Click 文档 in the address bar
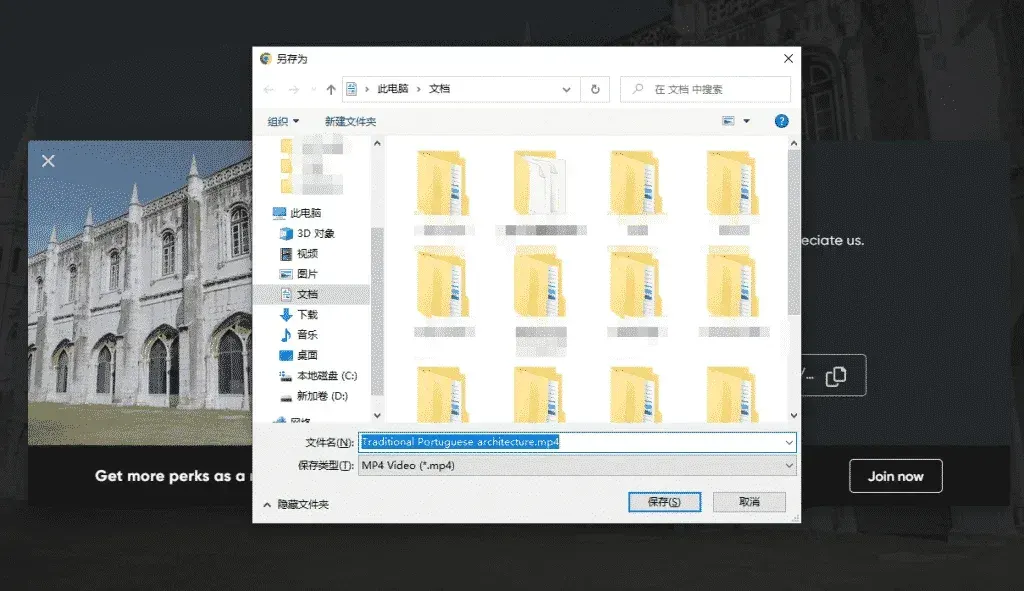 click(439, 89)
